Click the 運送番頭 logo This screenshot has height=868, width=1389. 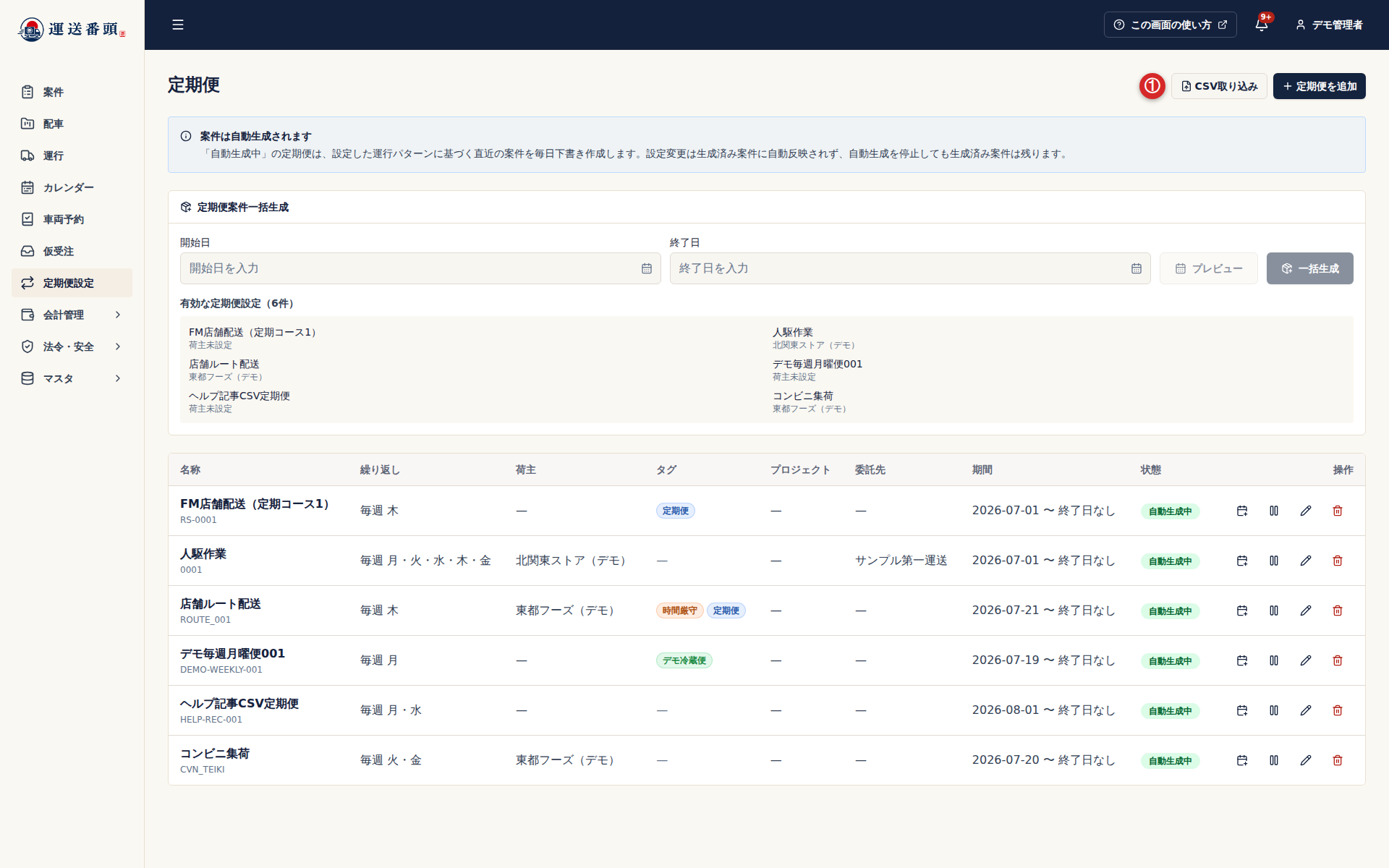pos(72,29)
